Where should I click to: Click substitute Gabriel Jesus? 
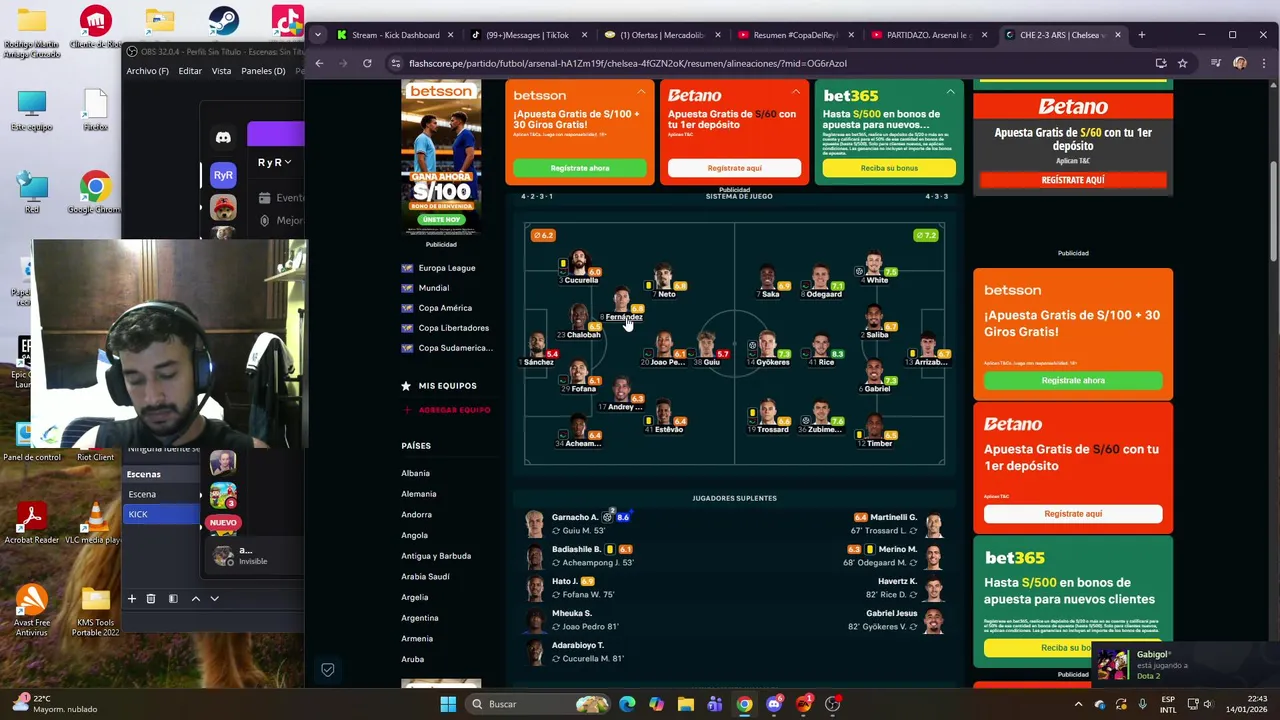(892, 613)
